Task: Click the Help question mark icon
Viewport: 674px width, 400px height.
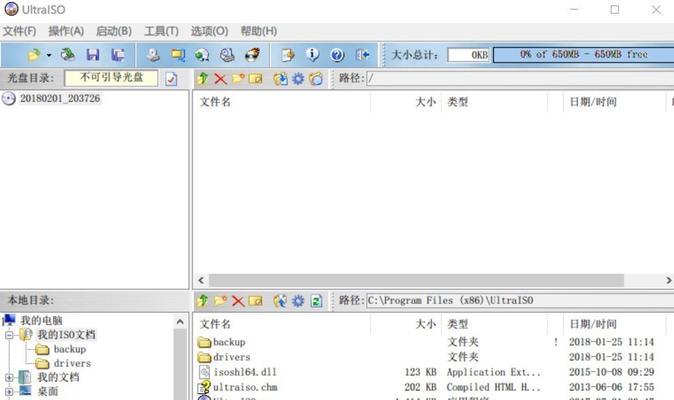Action: [337, 55]
